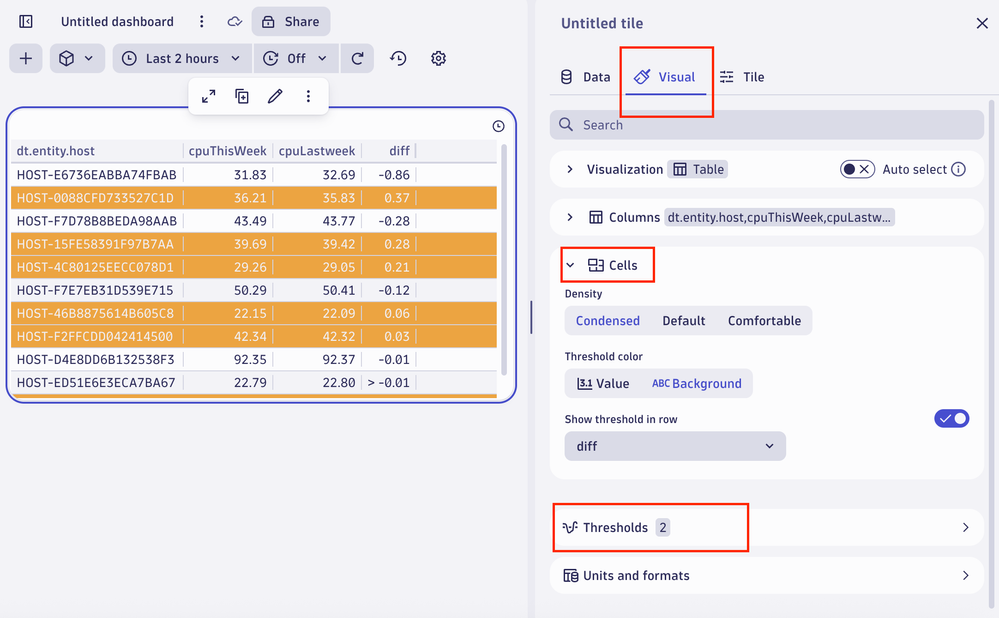Switch to the Tile tab
999x618 pixels.
pos(742,77)
